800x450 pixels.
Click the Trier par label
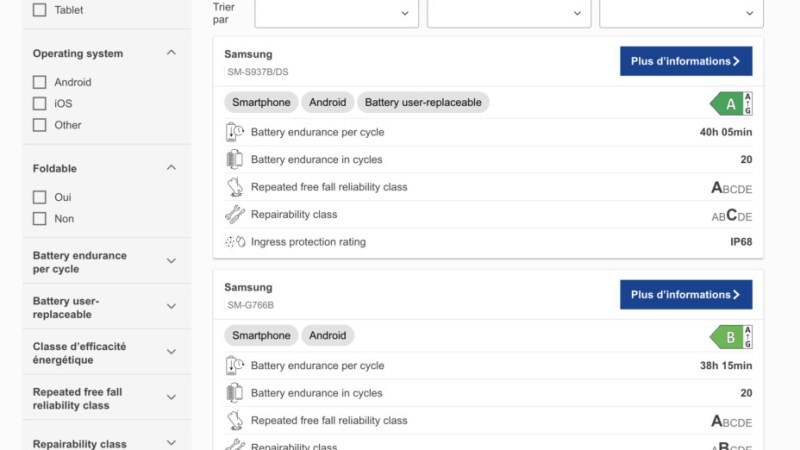223,13
